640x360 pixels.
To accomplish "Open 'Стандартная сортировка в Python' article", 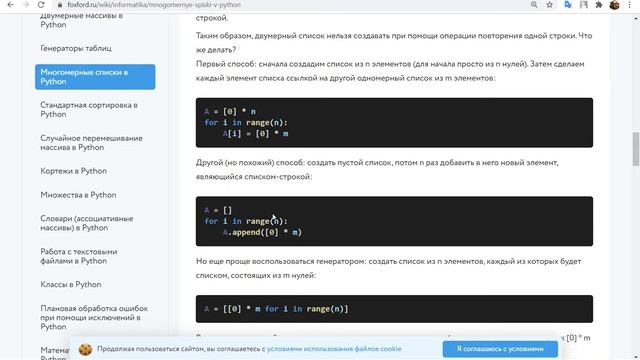I will click(89, 110).
